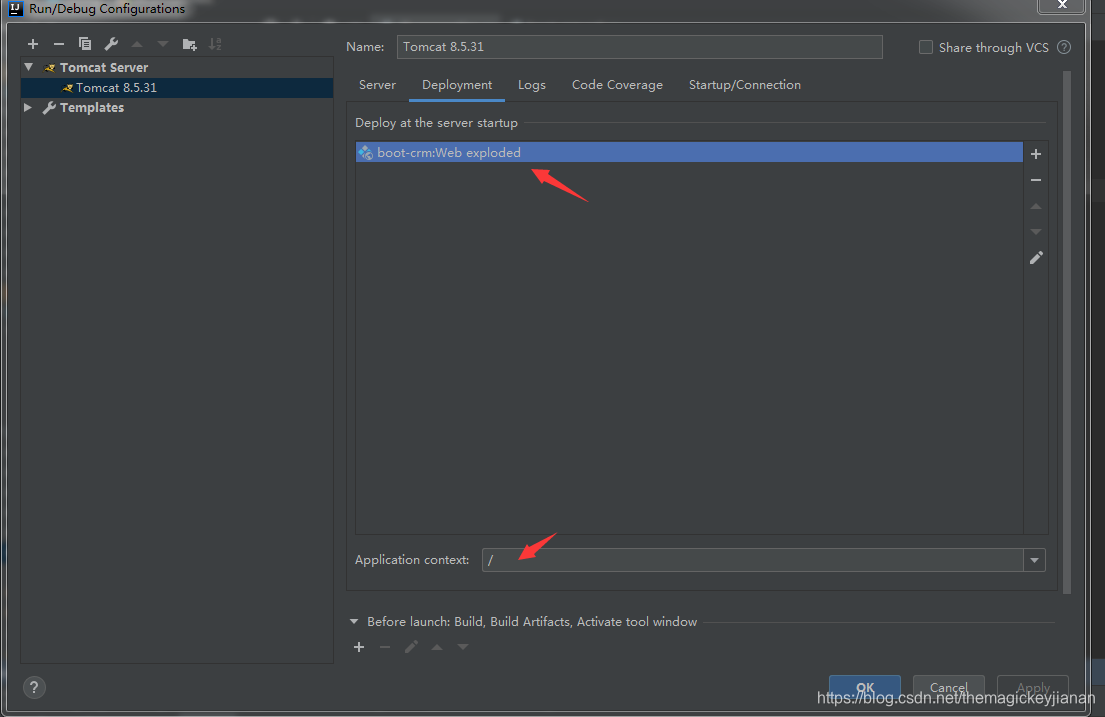Add a new run configuration
Viewport: 1105px width, 717px height.
[32, 44]
